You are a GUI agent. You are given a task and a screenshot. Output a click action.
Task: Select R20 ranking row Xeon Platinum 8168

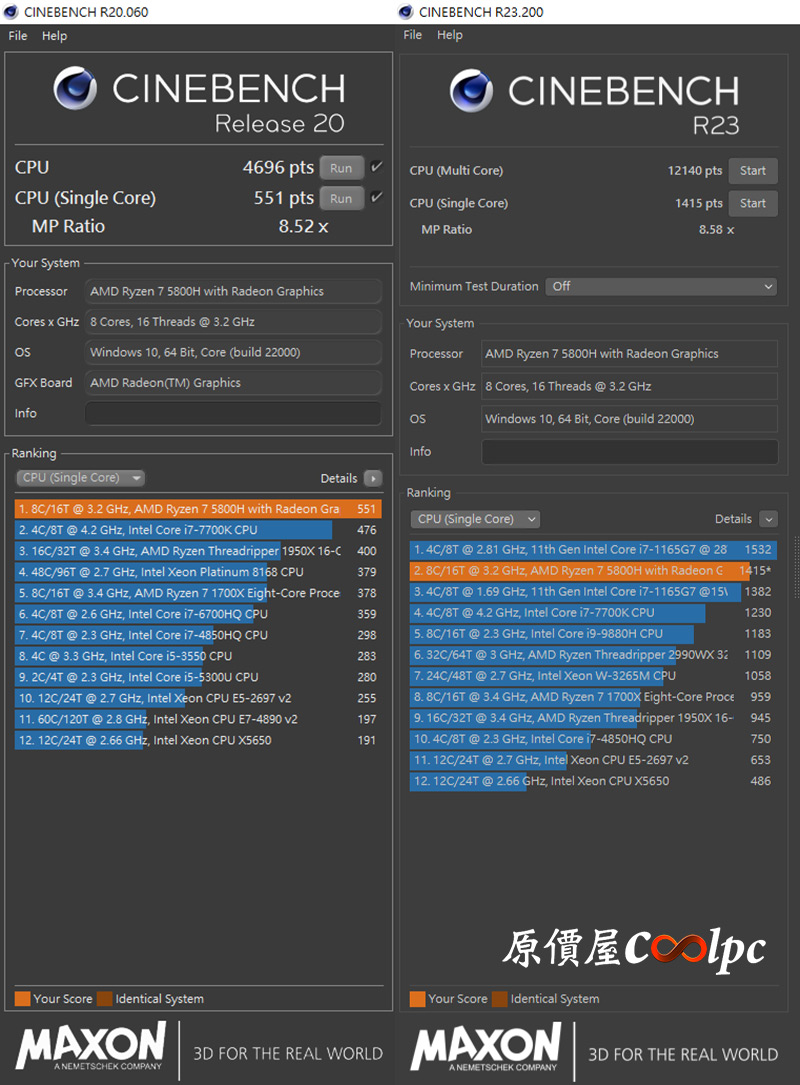click(x=198, y=572)
